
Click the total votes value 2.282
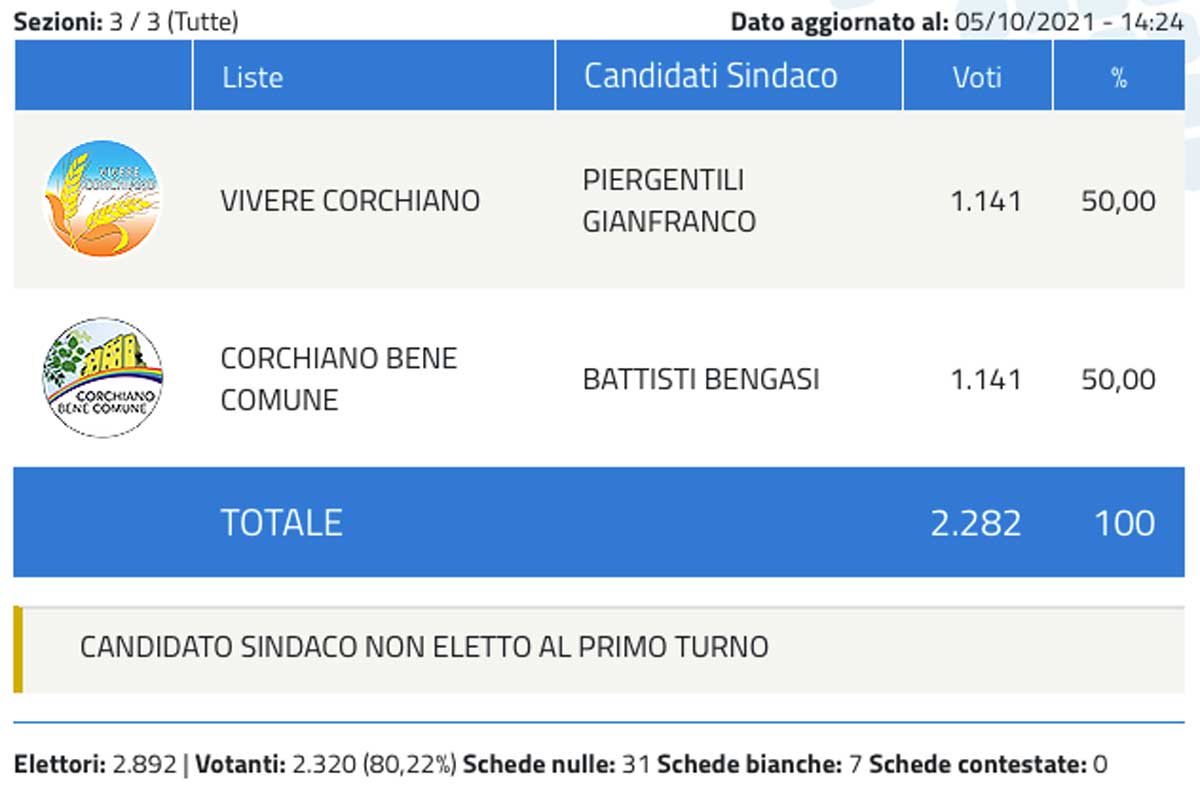tap(975, 523)
